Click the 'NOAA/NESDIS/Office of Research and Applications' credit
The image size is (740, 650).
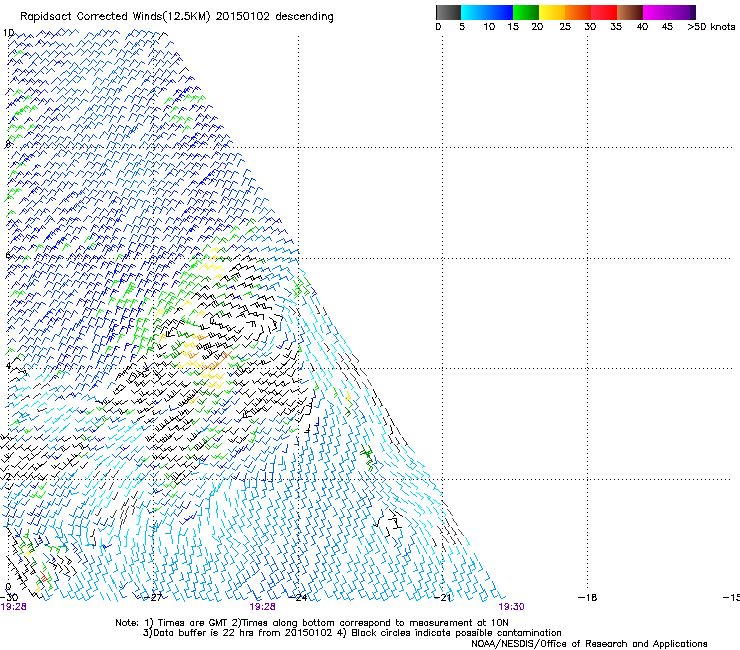pyautogui.click(x=589, y=644)
